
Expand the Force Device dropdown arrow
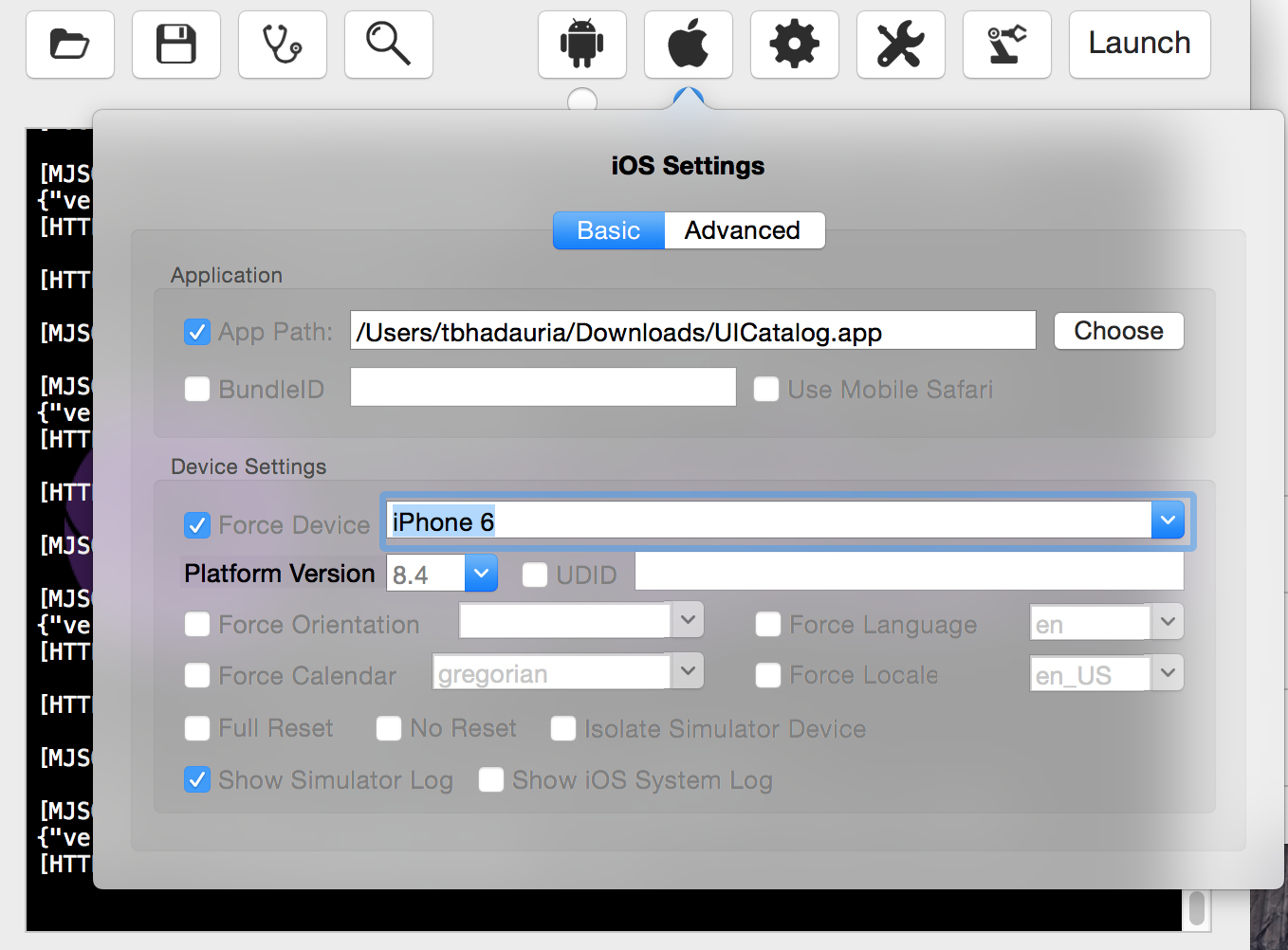tap(1168, 521)
